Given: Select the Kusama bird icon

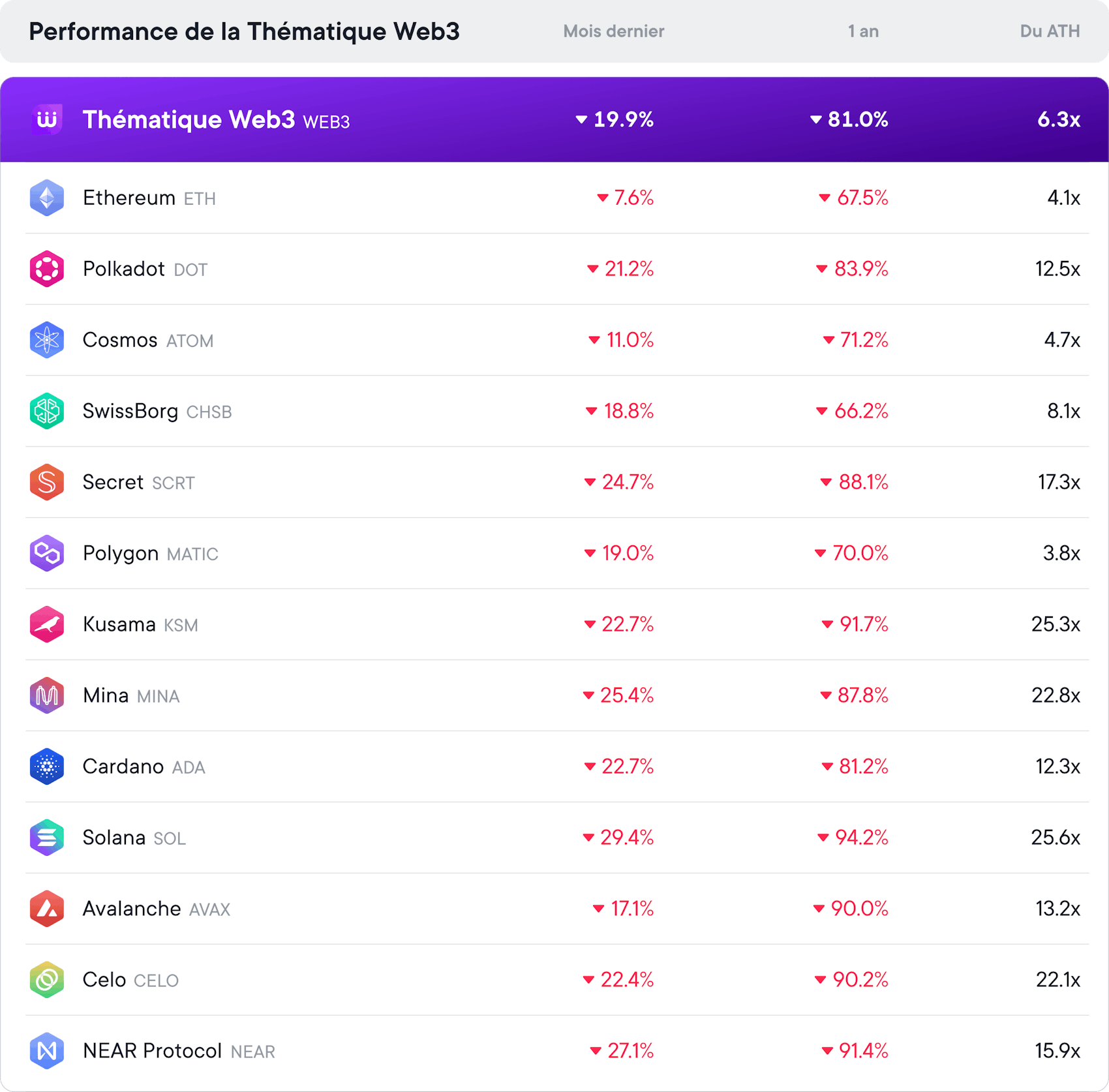Looking at the screenshot, I should 47,624.
